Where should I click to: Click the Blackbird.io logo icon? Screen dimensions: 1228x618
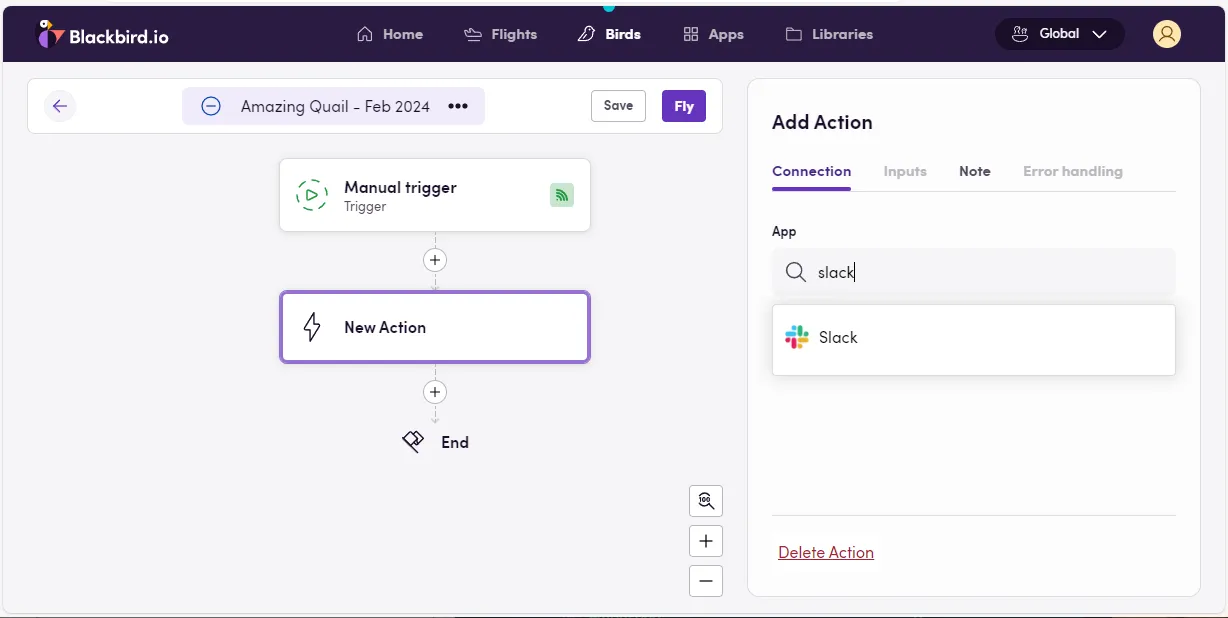(48, 33)
